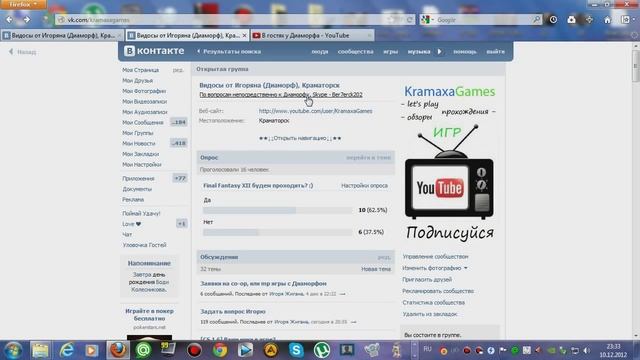
Task: Open the downloads icon in Firefox toolbar
Action: click(x=571, y=20)
